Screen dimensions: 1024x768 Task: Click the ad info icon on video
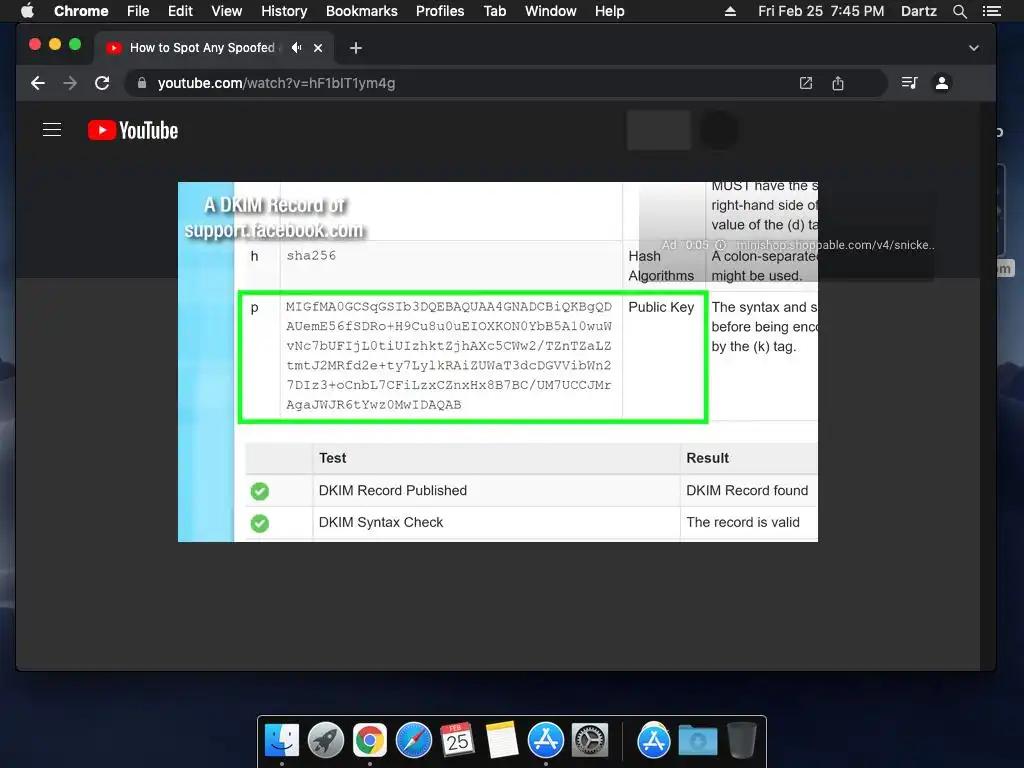pos(721,245)
